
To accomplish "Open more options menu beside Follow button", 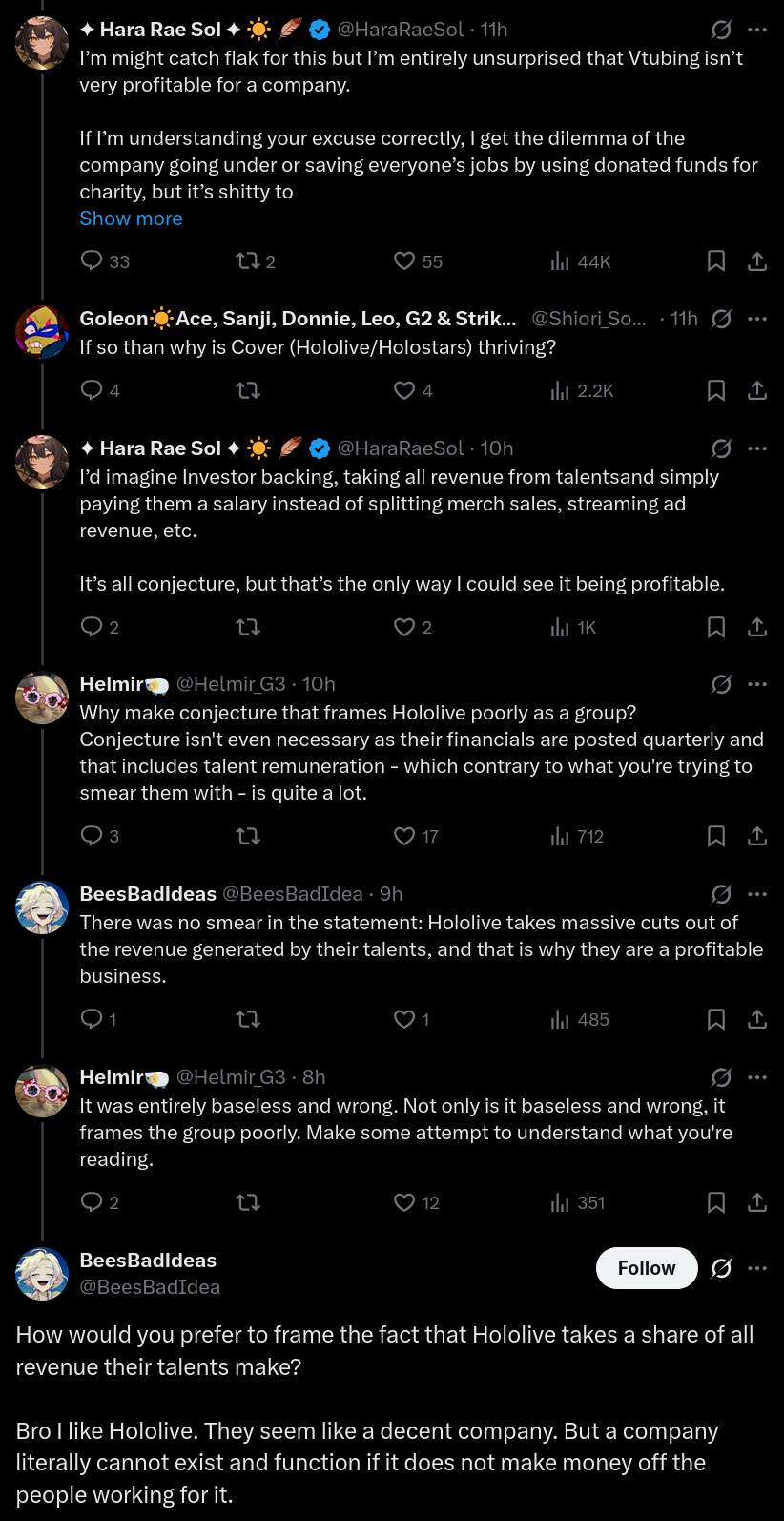I will tap(757, 1268).
